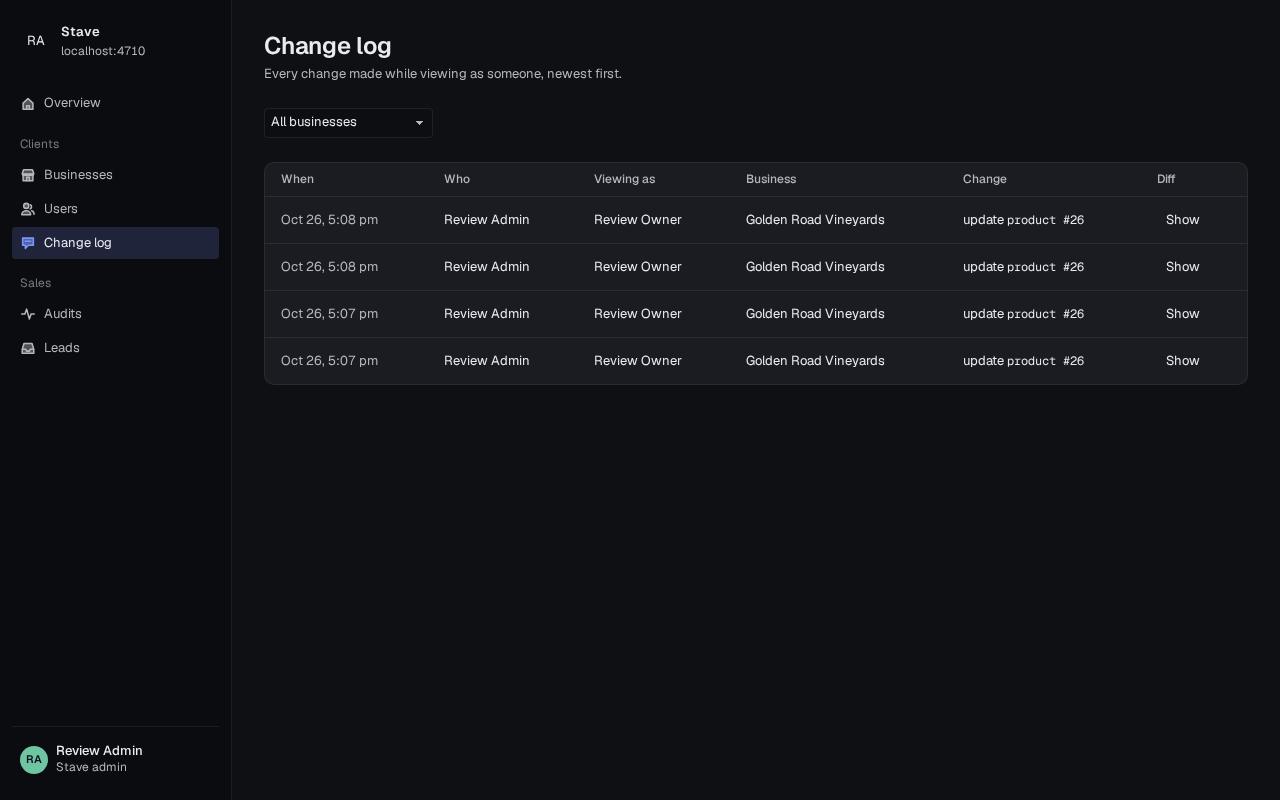
Task: Click the Who column header
Action: (x=457, y=179)
